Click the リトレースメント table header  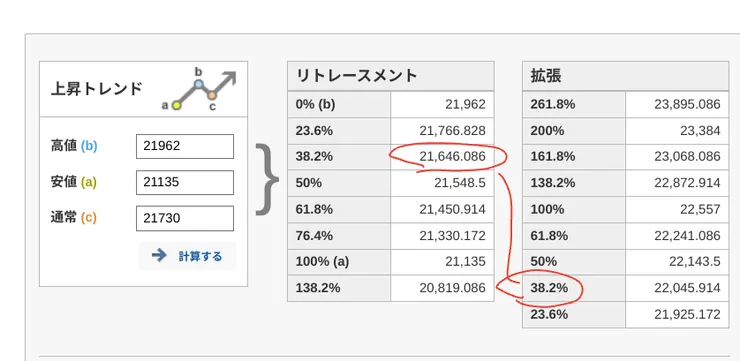pyautogui.click(x=357, y=76)
